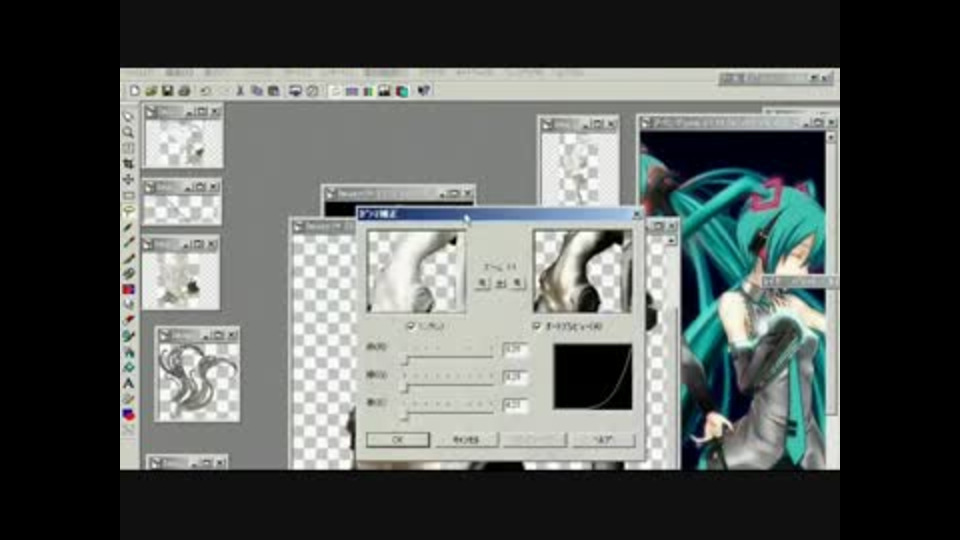This screenshot has height=540, width=960.
Task: Select the Mover tool
Action: pyautogui.click(x=129, y=179)
